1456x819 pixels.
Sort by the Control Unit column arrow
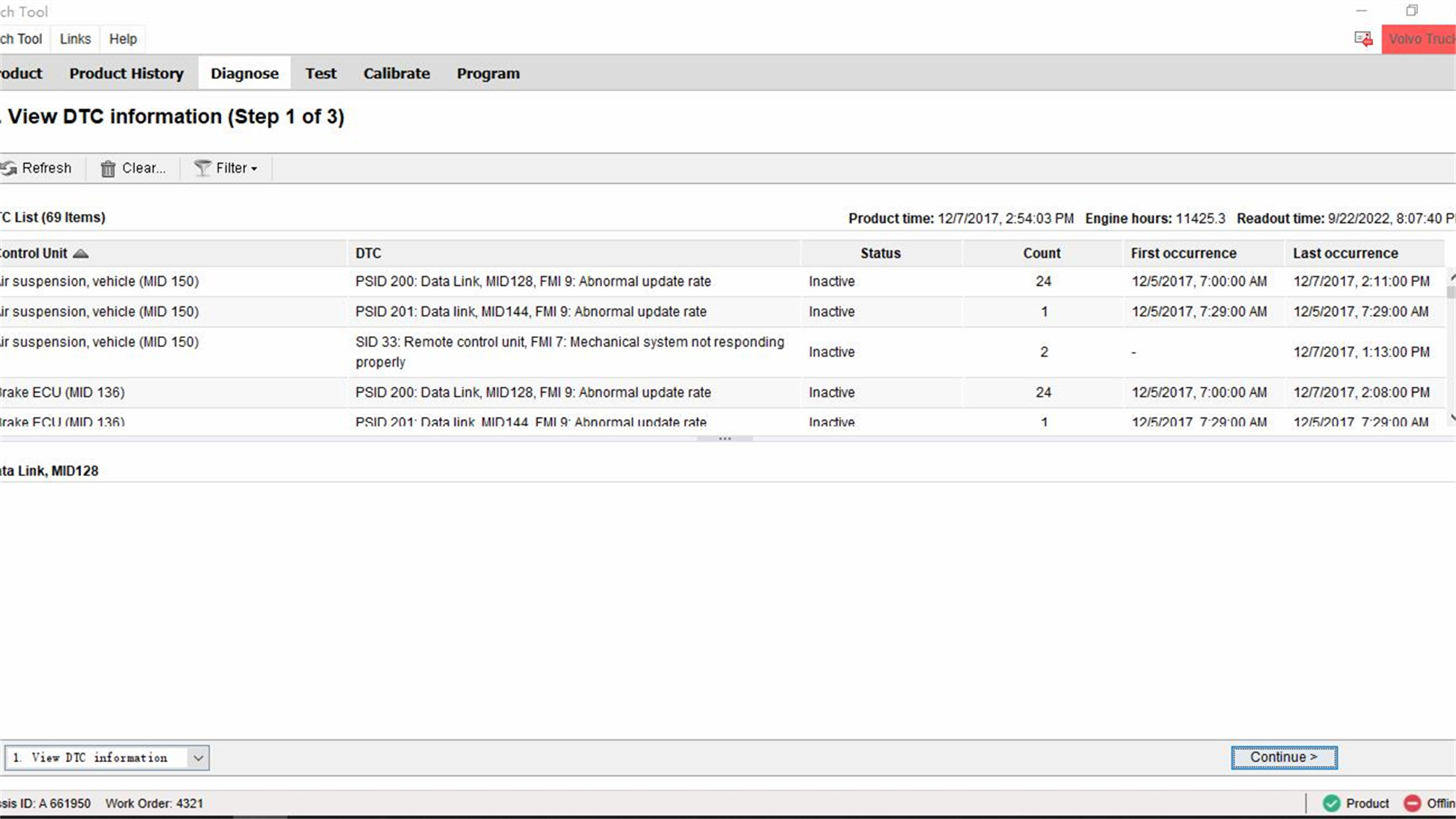(80, 253)
